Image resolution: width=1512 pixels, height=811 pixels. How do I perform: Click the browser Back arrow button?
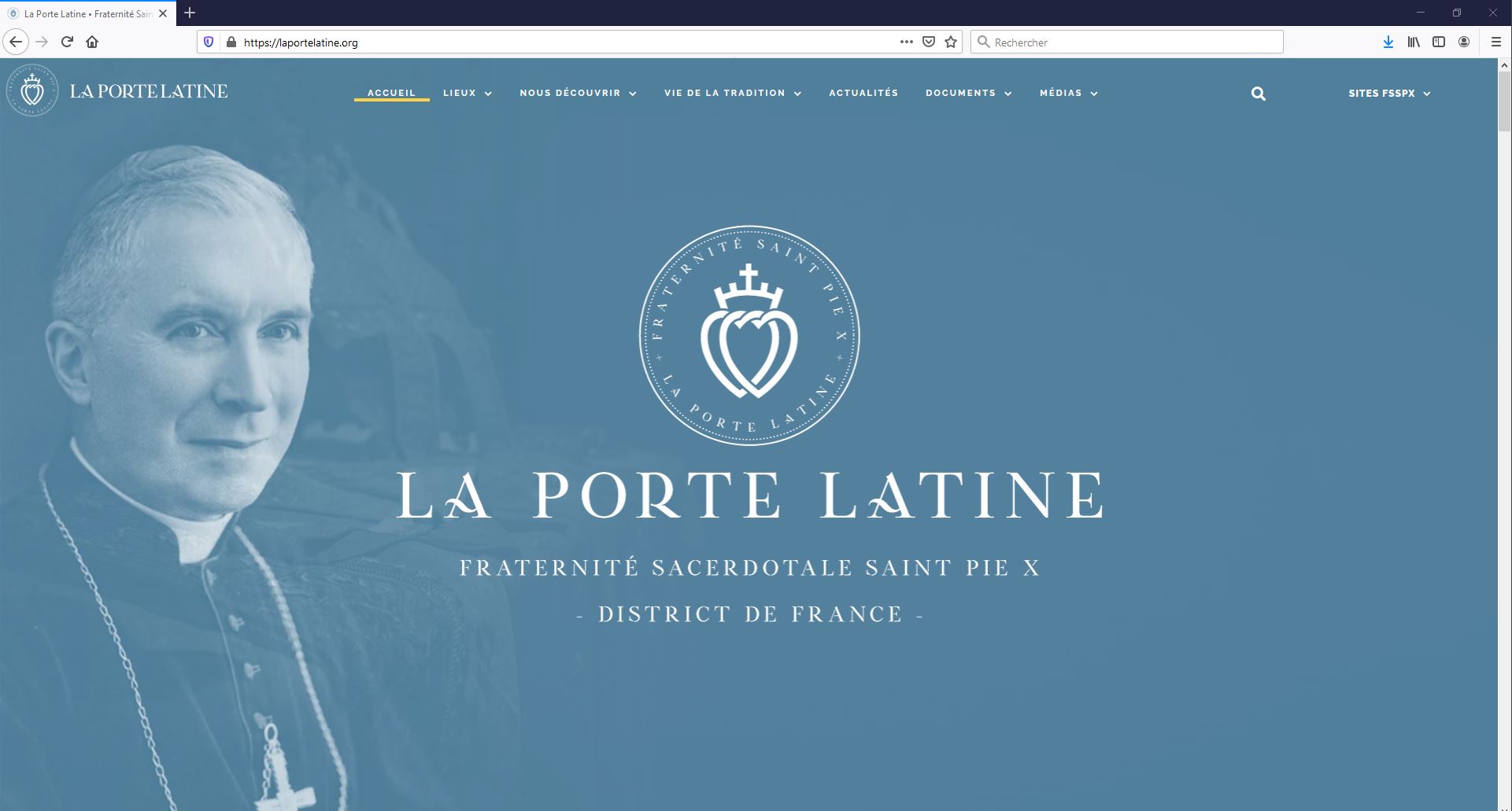pos(16,42)
